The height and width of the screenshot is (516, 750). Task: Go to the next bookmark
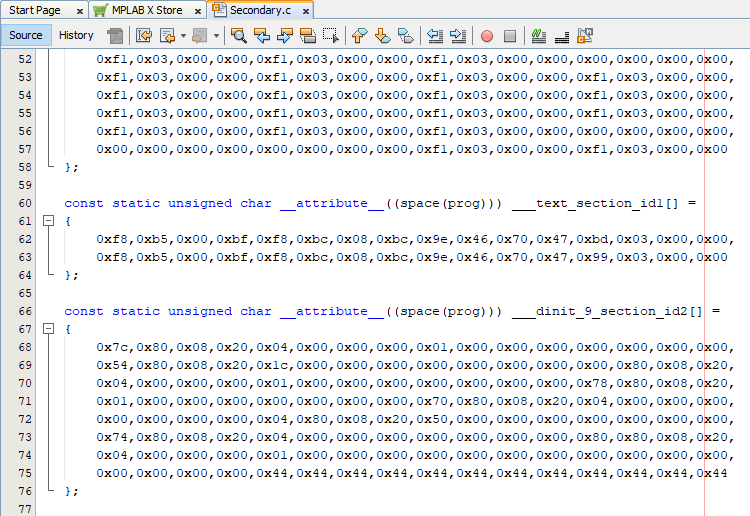point(383,35)
